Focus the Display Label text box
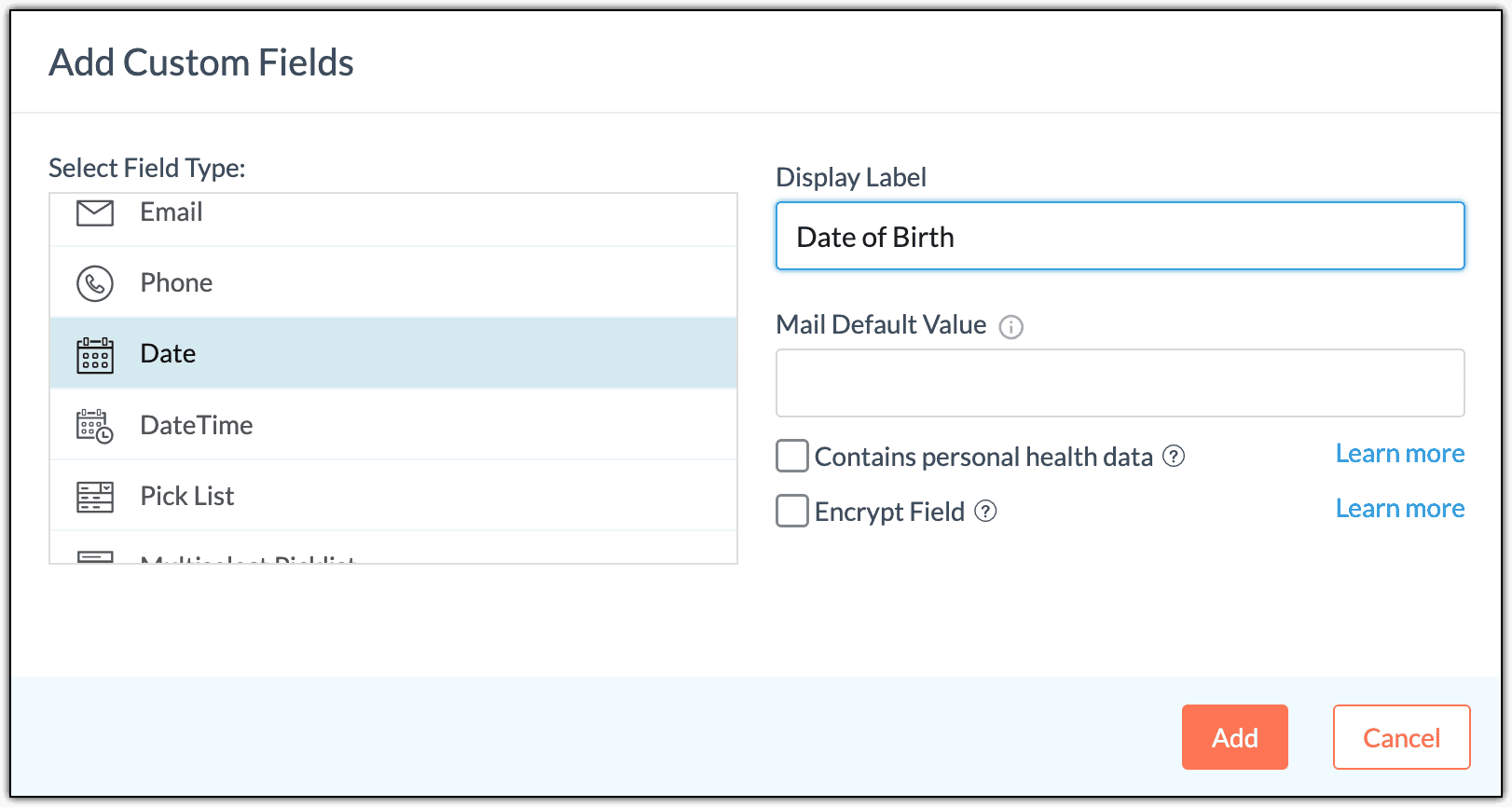This screenshot has height=807, width=1512. point(1120,237)
